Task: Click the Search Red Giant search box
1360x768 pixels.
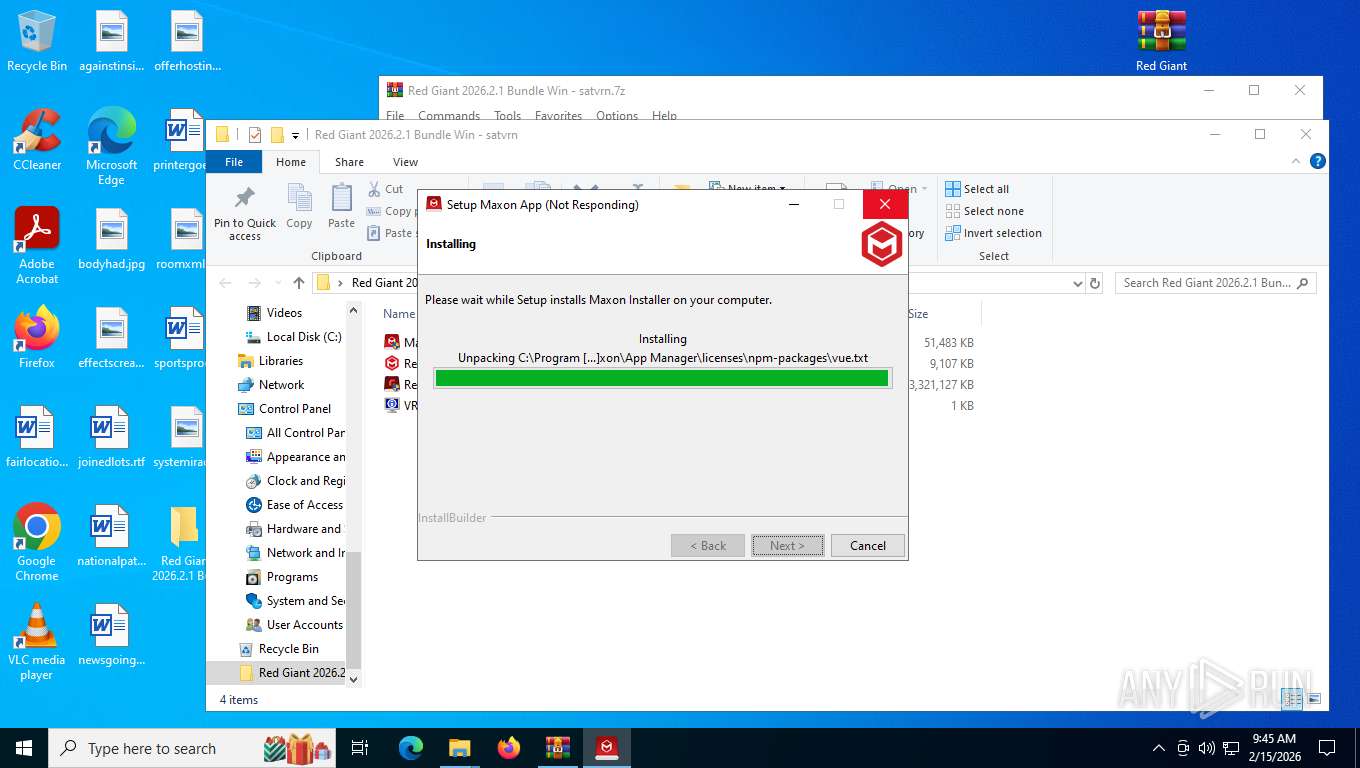Action: pyautogui.click(x=1215, y=283)
